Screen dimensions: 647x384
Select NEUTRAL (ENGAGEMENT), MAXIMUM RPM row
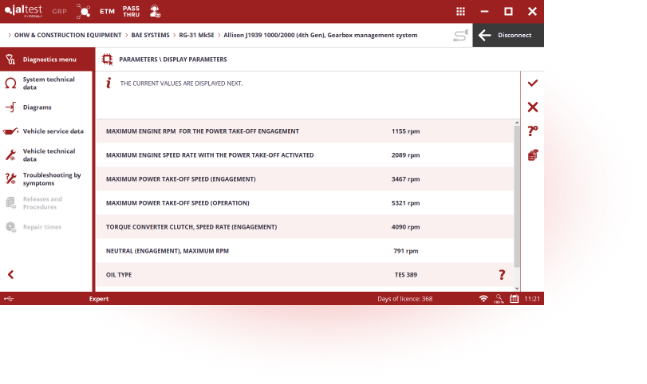tap(305, 251)
